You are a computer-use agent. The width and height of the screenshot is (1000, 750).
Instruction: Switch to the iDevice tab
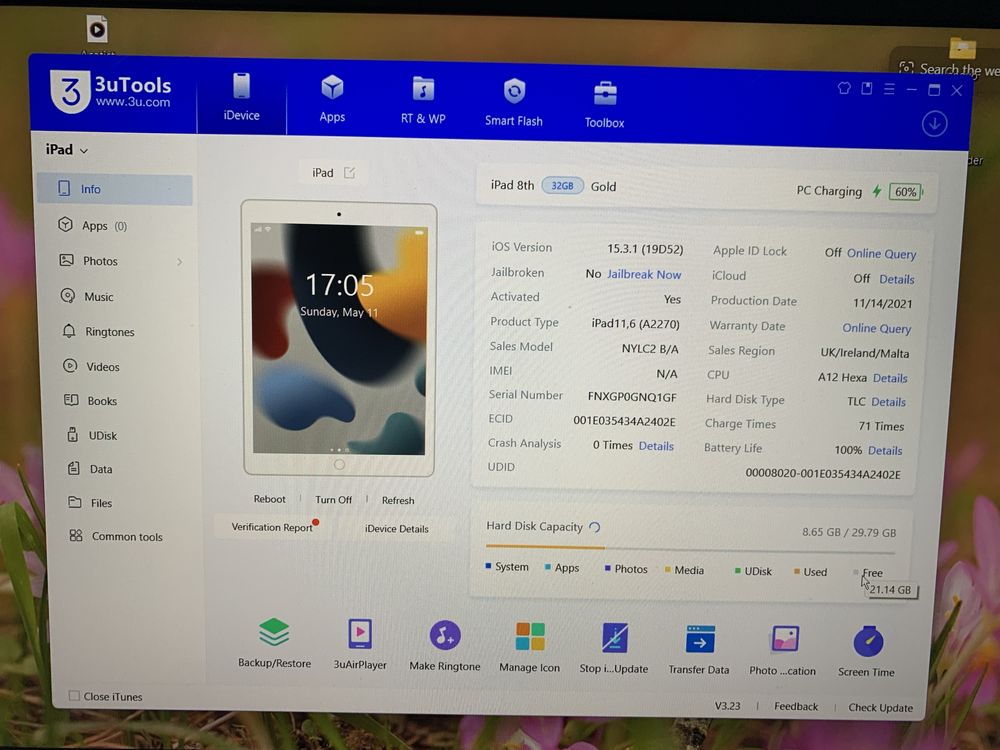[242, 97]
